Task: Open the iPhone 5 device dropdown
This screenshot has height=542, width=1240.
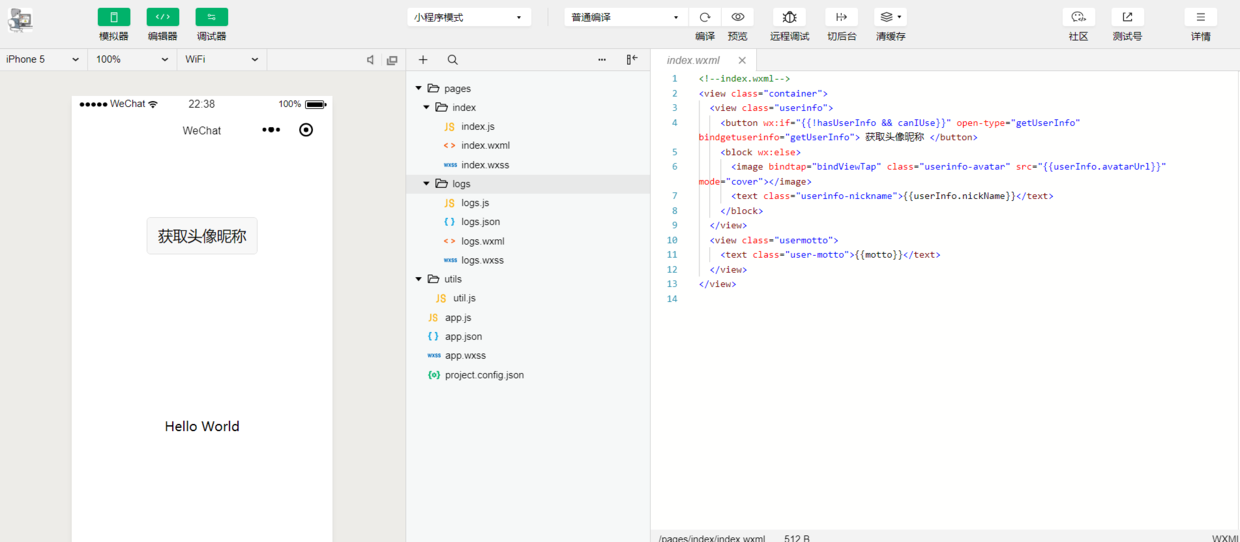Action: point(43,60)
